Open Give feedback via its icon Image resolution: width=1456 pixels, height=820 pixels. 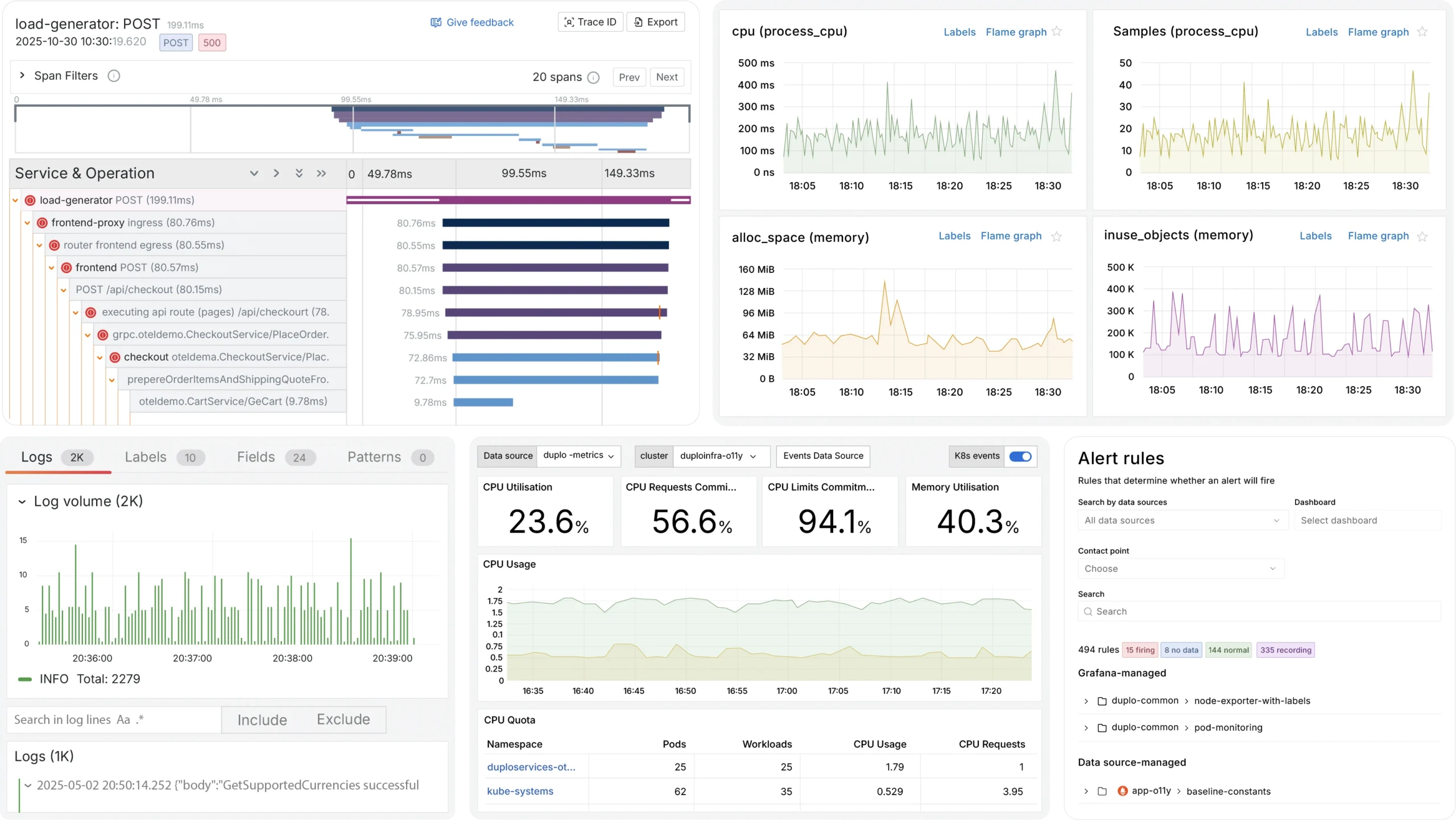[436, 22]
